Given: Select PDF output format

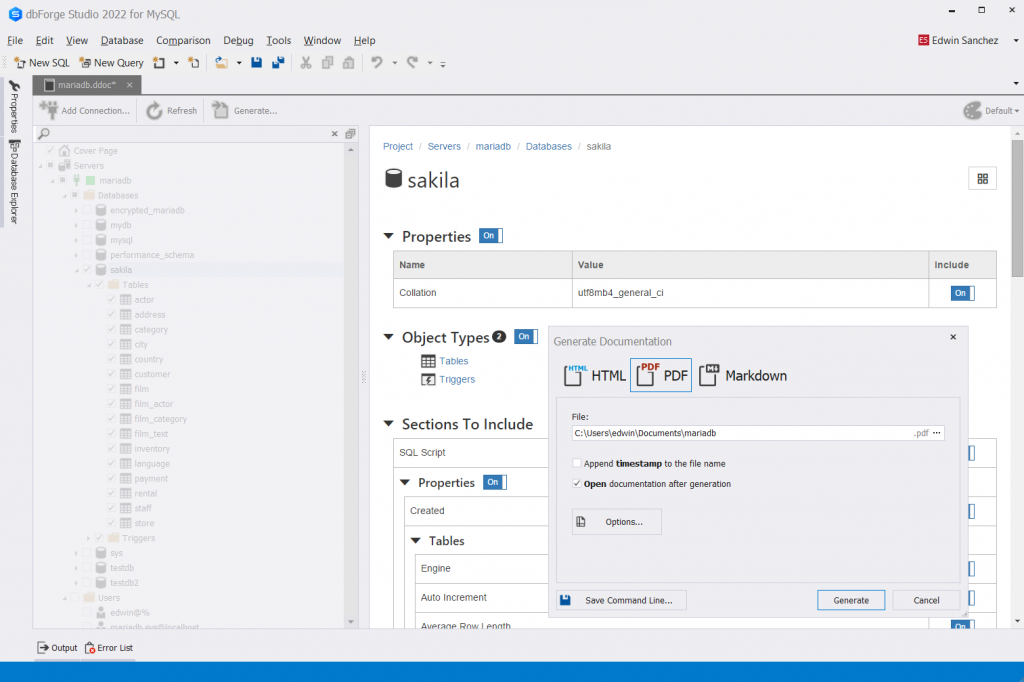Looking at the screenshot, I should (661, 375).
